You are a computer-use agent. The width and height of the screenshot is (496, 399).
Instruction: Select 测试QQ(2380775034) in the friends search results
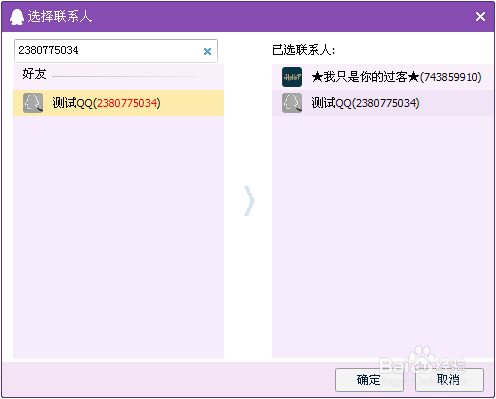tap(118, 103)
